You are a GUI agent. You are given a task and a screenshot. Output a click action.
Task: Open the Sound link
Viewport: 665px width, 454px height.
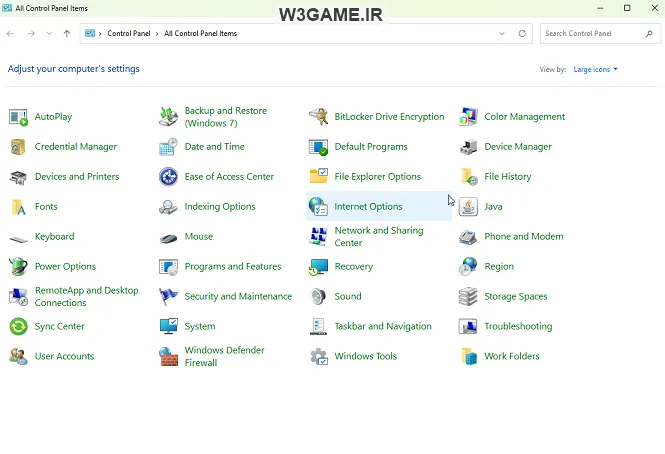pos(348,297)
